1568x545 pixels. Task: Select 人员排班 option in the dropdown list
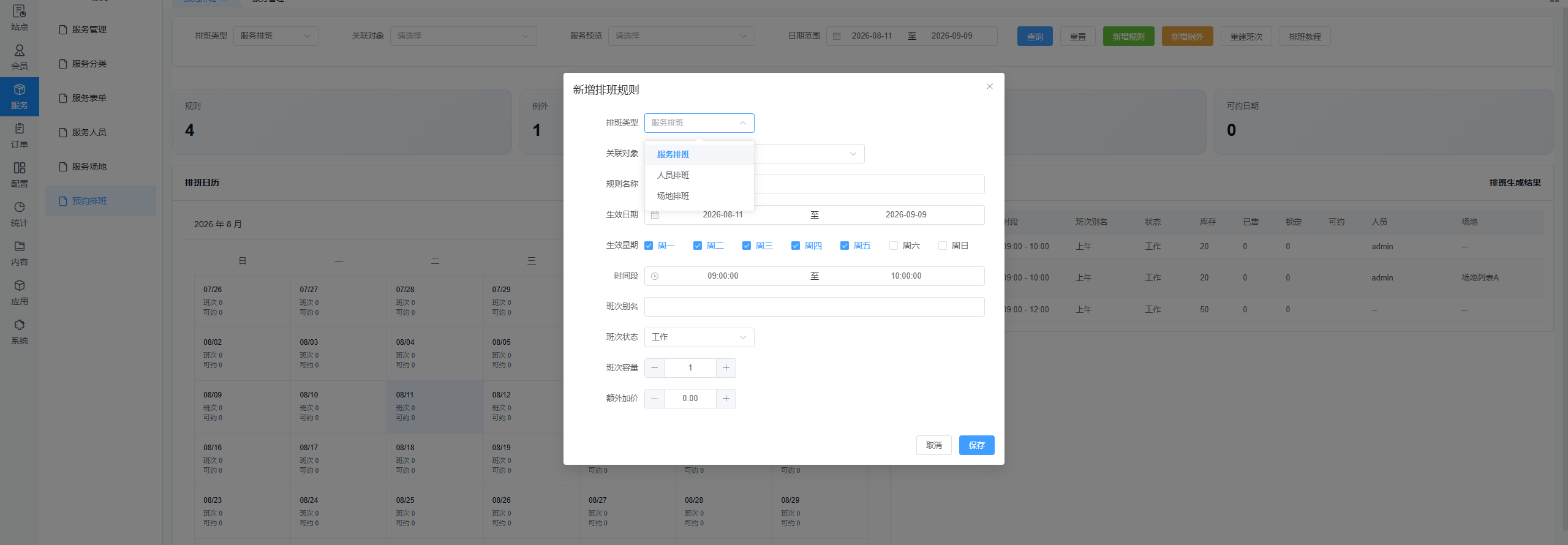[x=699, y=176]
